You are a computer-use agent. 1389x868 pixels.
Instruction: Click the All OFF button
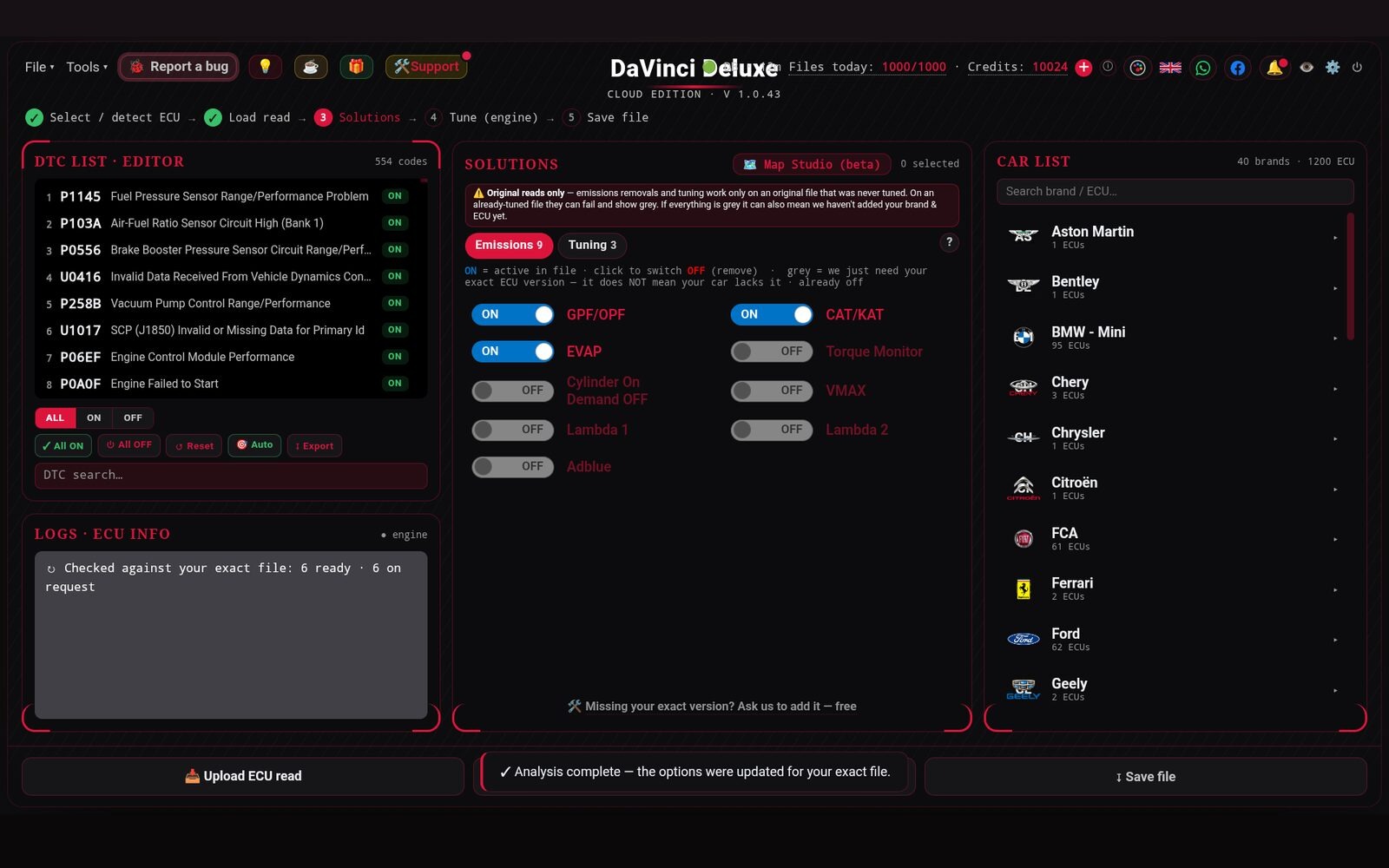(128, 445)
